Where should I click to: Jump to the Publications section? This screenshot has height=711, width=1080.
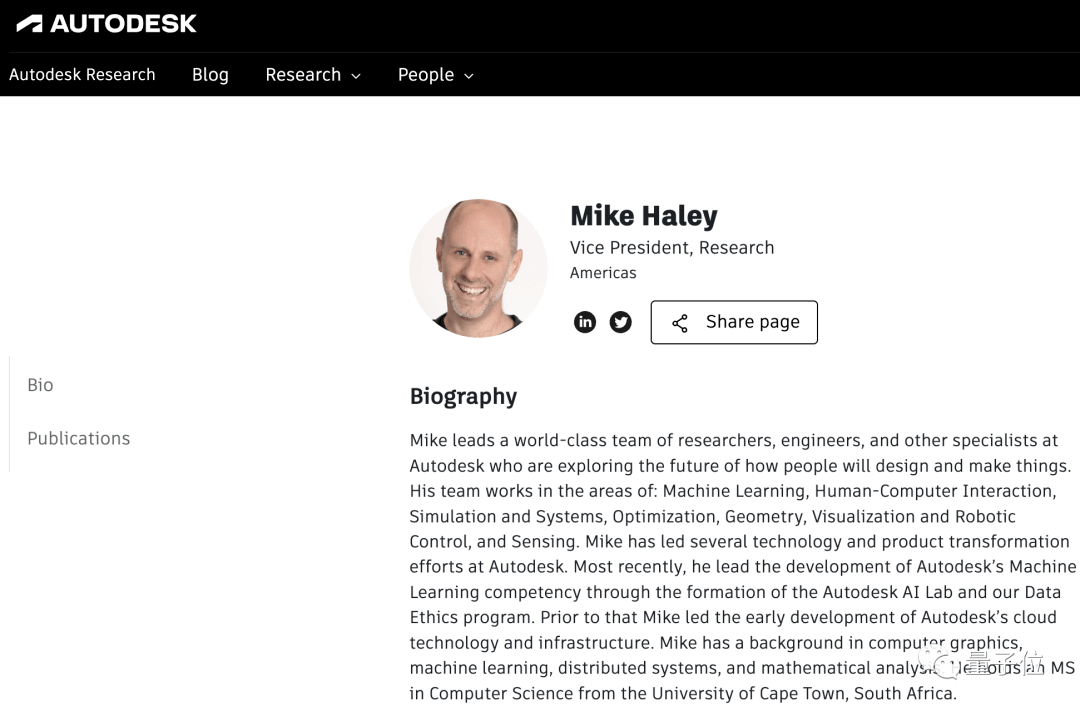tap(79, 438)
